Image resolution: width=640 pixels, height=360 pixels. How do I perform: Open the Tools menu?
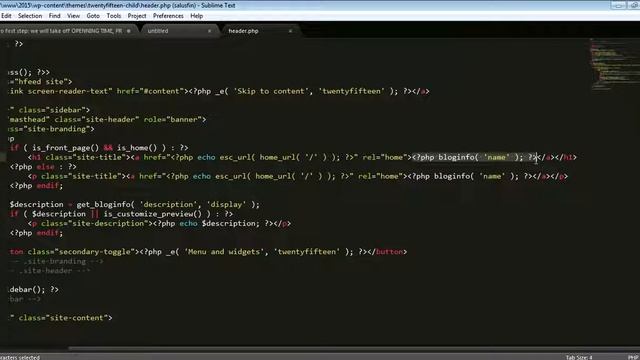tap(114, 16)
